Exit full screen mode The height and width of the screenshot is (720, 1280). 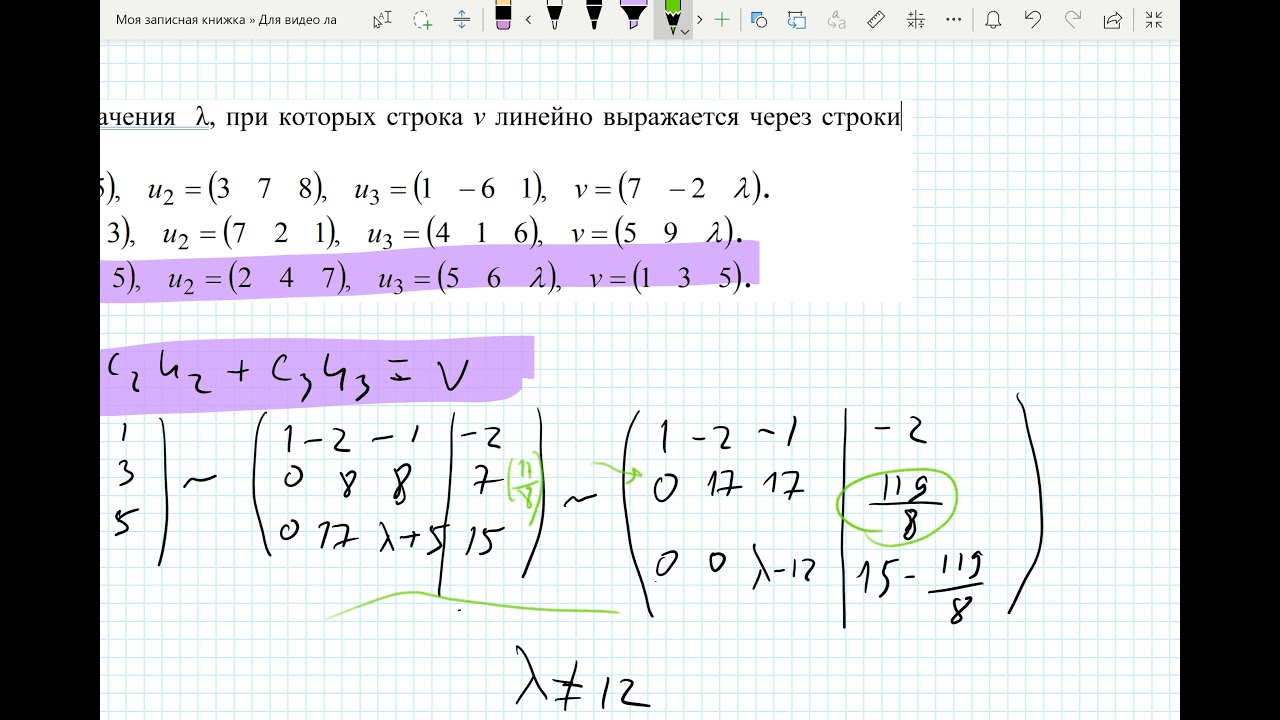tap(1153, 19)
